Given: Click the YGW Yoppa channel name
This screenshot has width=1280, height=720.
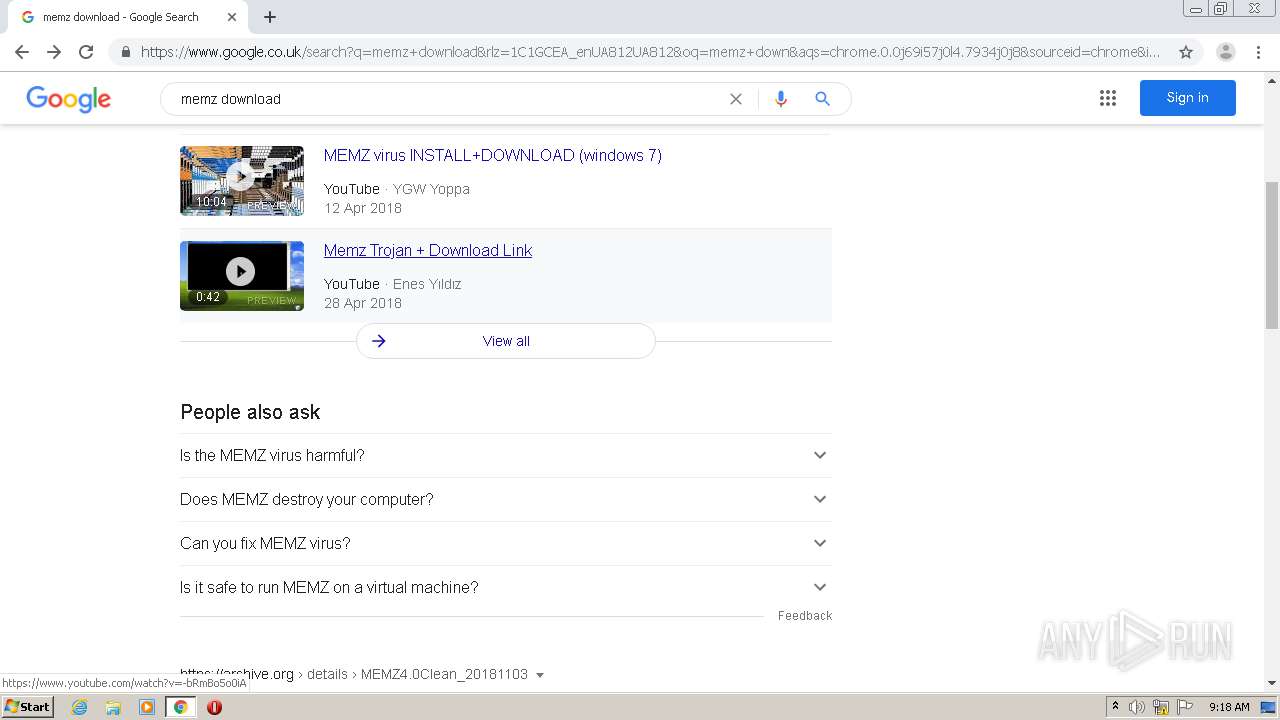Looking at the screenshot, I should coord(431,189).
